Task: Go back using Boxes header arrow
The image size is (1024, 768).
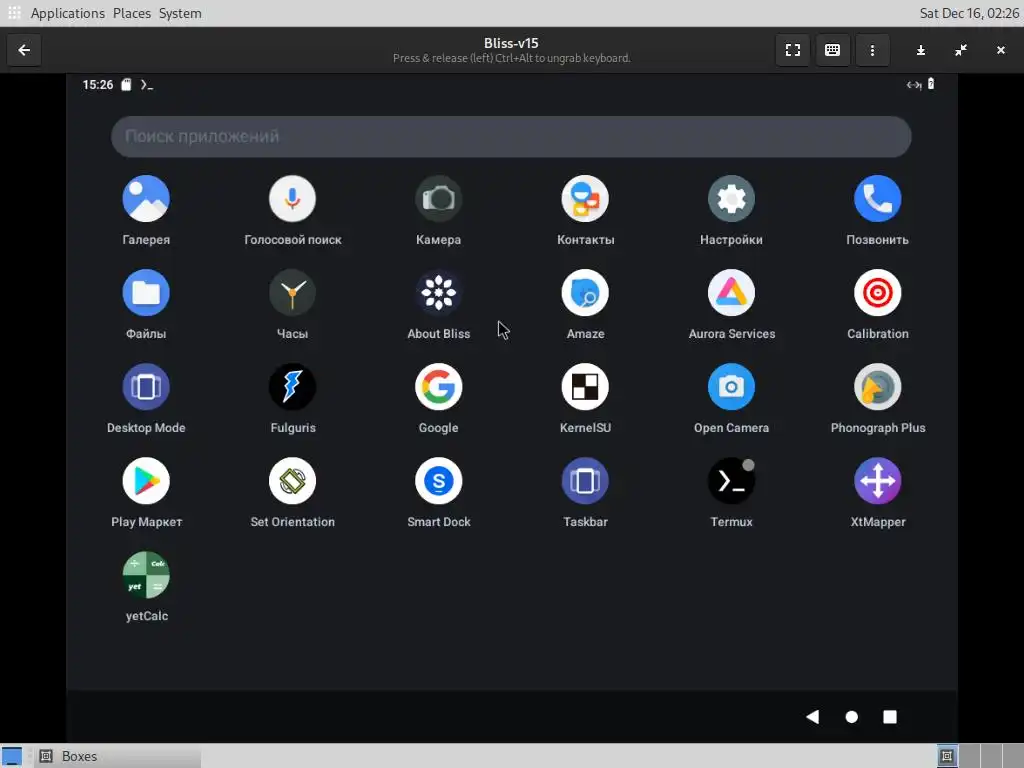Action: click(24, 50)
